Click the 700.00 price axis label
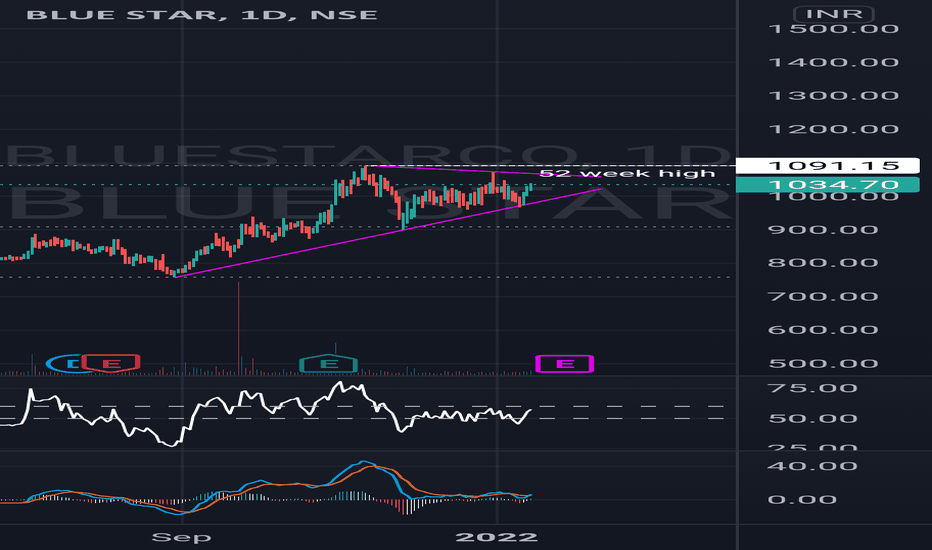The width and height of the screenshot is (932, 550). 823,296
